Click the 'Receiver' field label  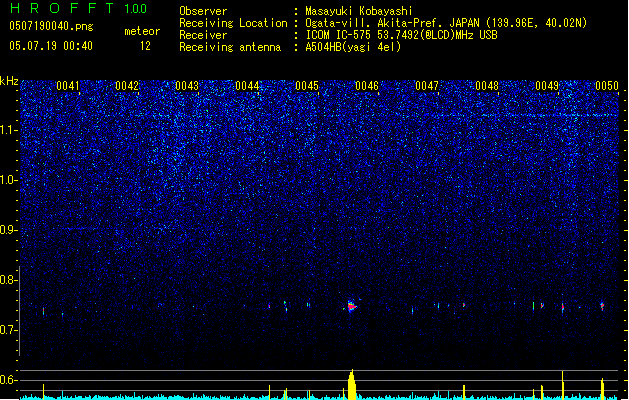[x=203, y=35]
